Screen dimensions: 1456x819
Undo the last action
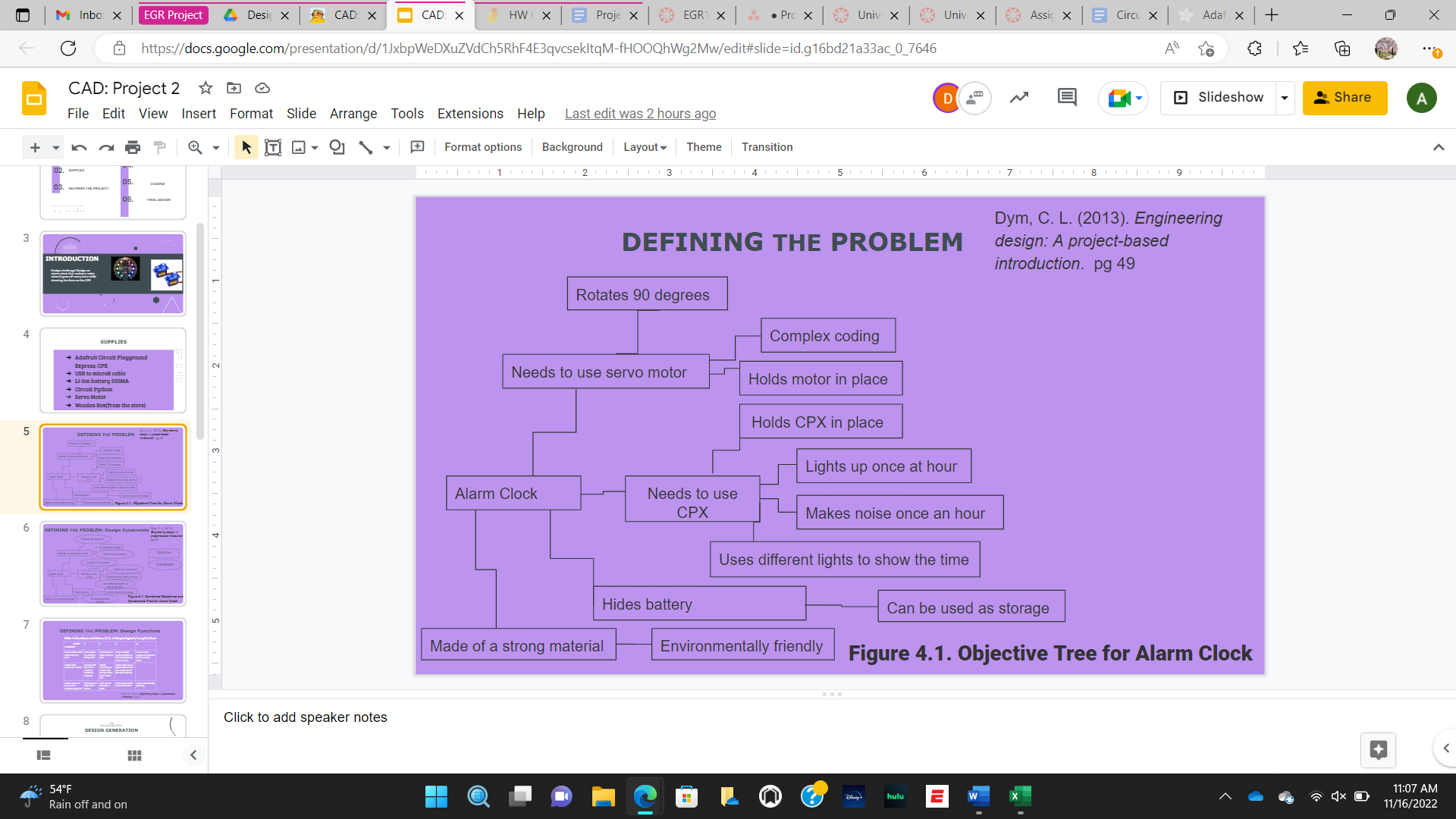click(x=78, y=147)
